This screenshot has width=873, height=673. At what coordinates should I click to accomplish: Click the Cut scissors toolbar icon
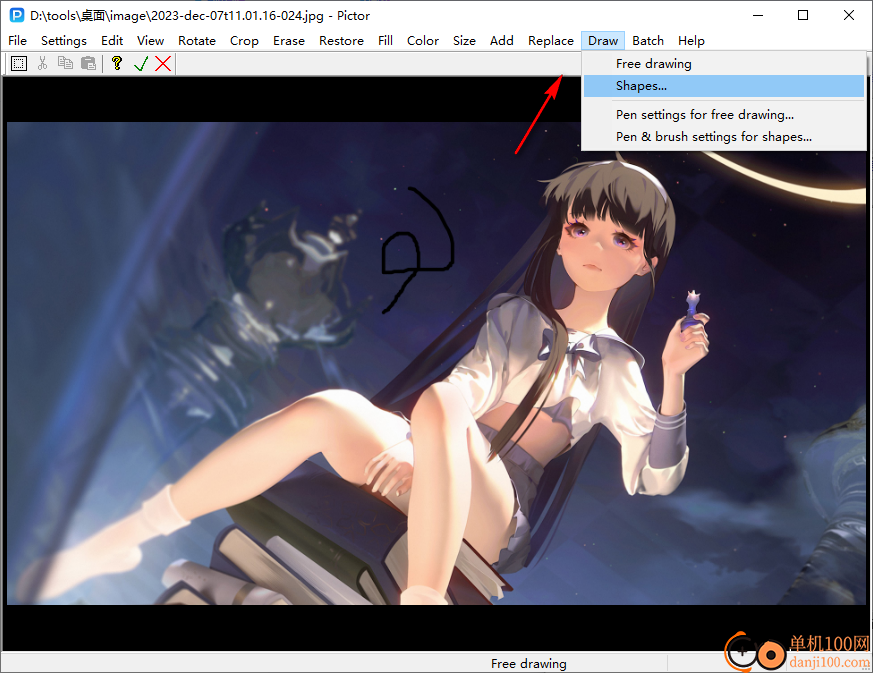42,63
